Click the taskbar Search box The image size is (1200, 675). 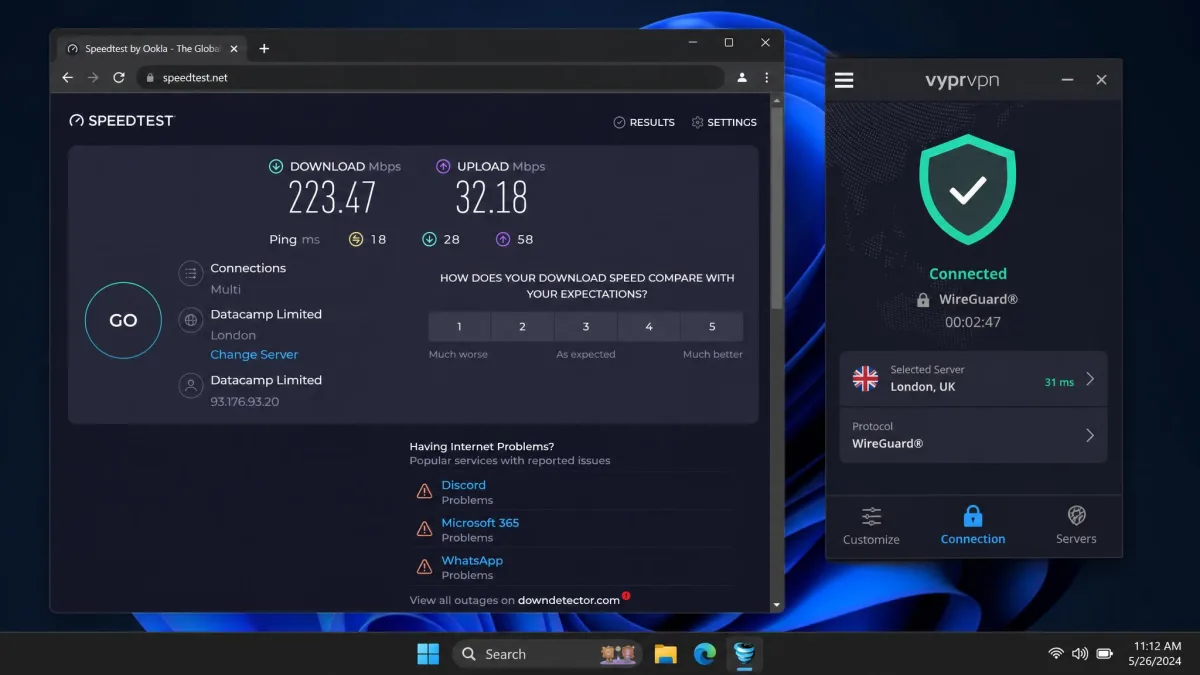click(x=549, y=654)
